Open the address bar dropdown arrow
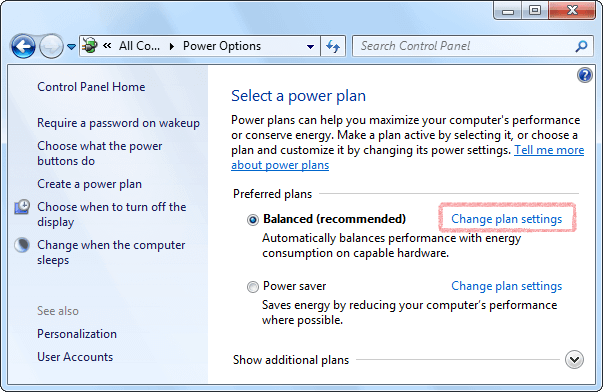Image resolution: width=603 pixels, height=392 pixels. click(310, 47)
